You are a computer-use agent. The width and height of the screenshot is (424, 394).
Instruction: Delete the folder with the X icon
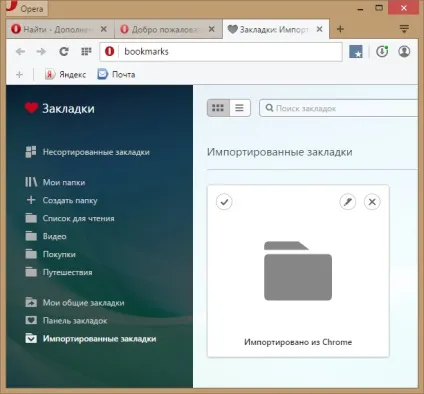[372, 202]
